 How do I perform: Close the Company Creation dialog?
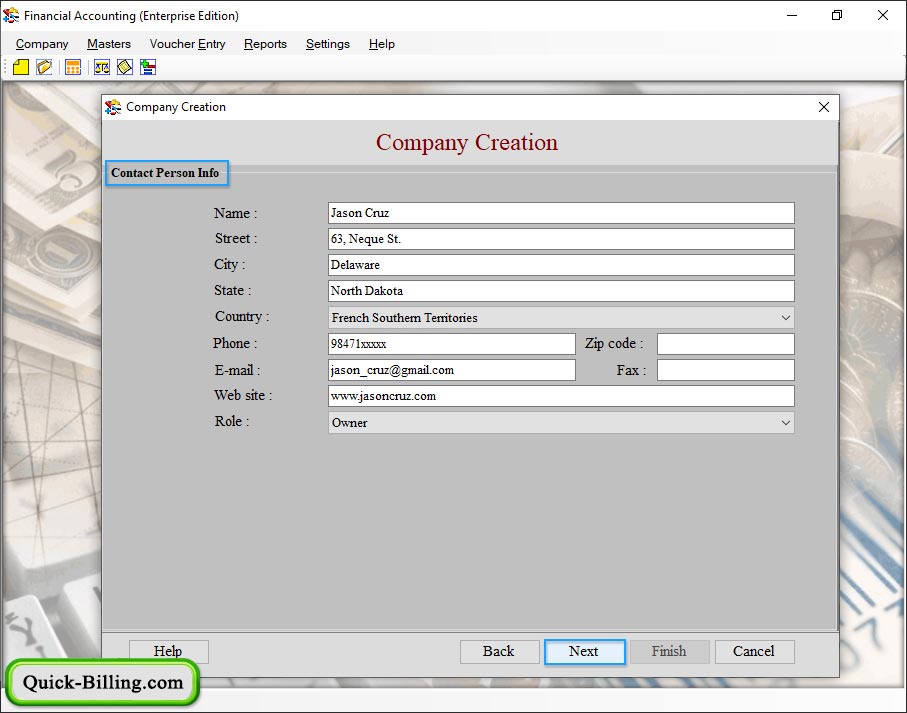824,107
